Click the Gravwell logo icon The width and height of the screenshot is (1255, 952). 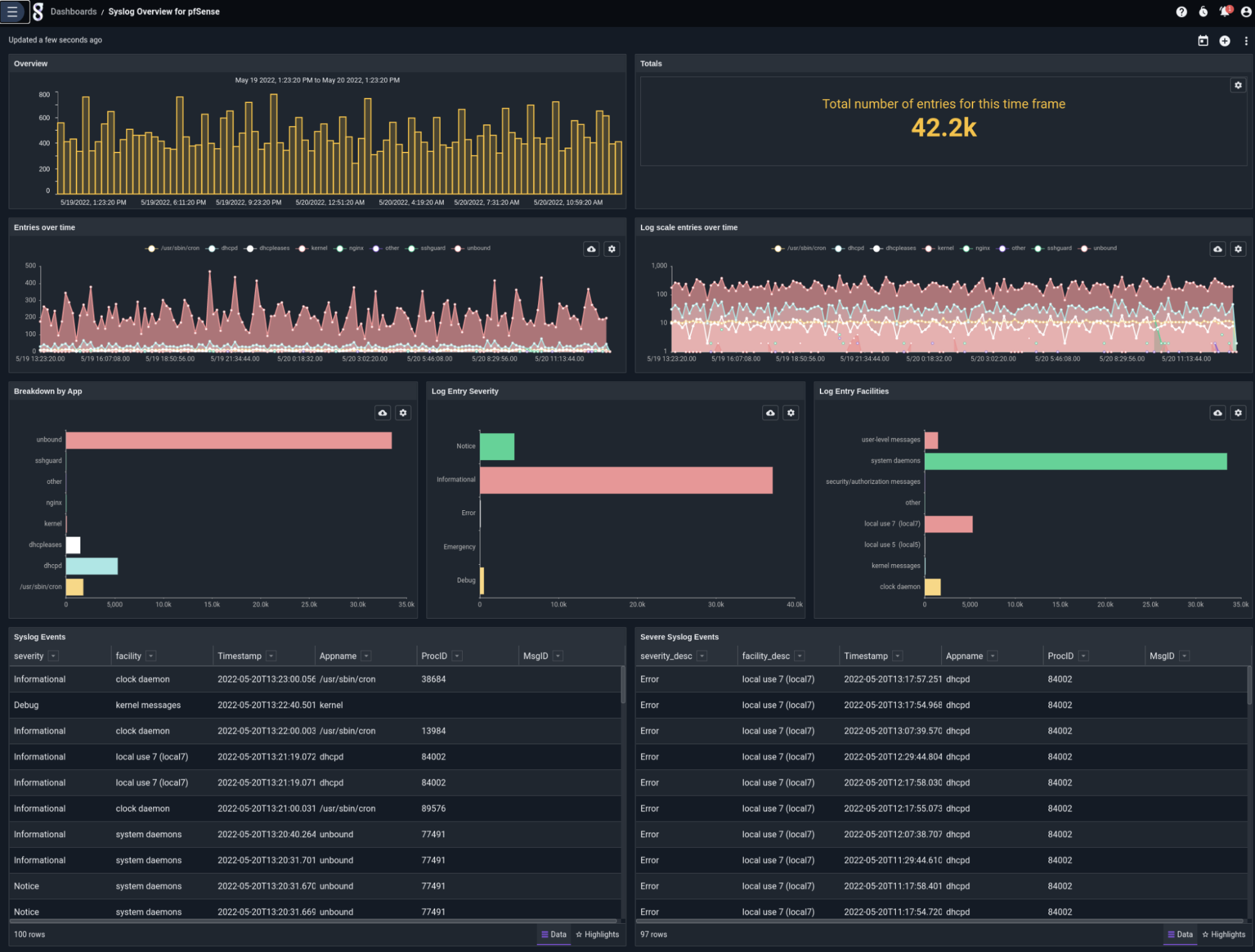coord(38,12)
